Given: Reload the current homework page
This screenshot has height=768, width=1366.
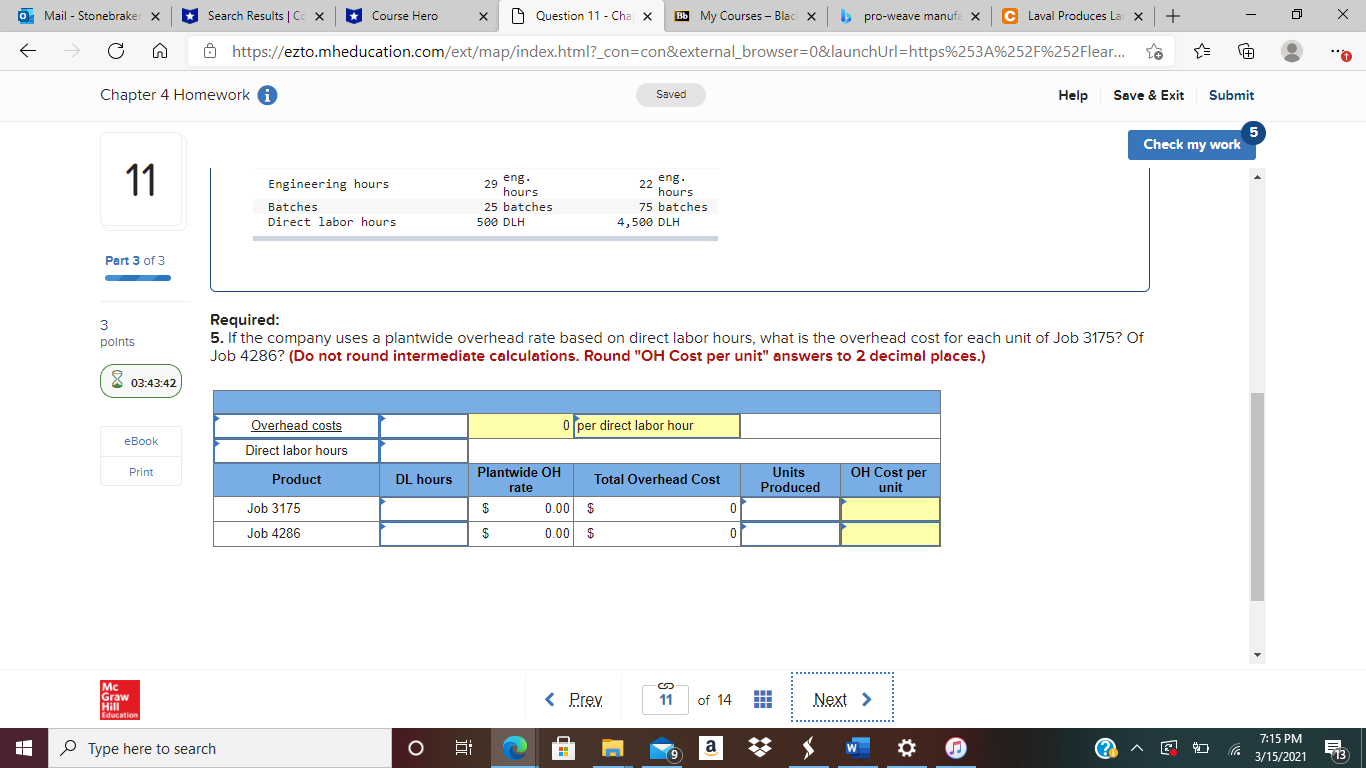Looking at the screenshot, I should point(115,53).
